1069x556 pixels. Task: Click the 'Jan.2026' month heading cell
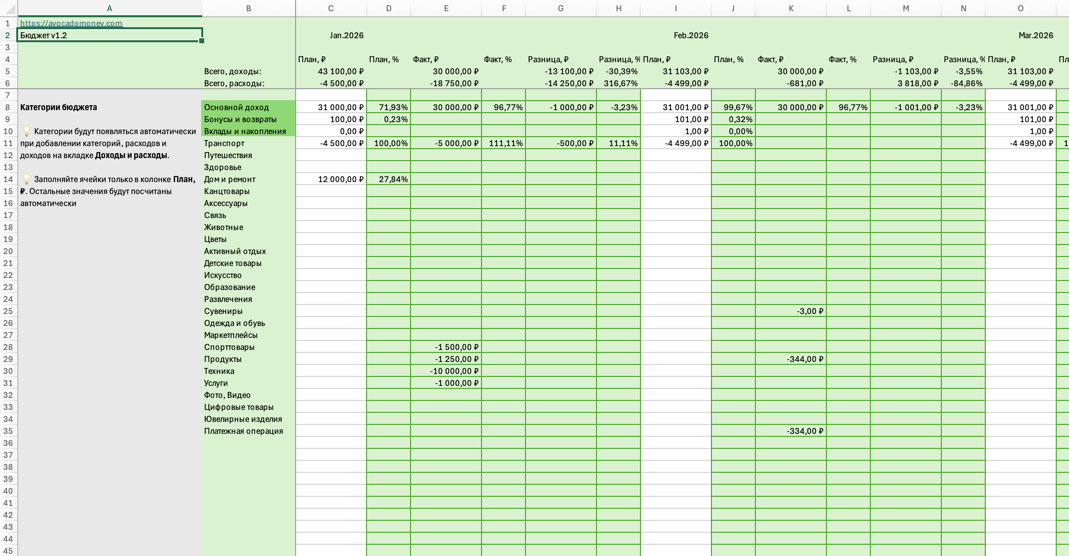(x=347, y=35)
